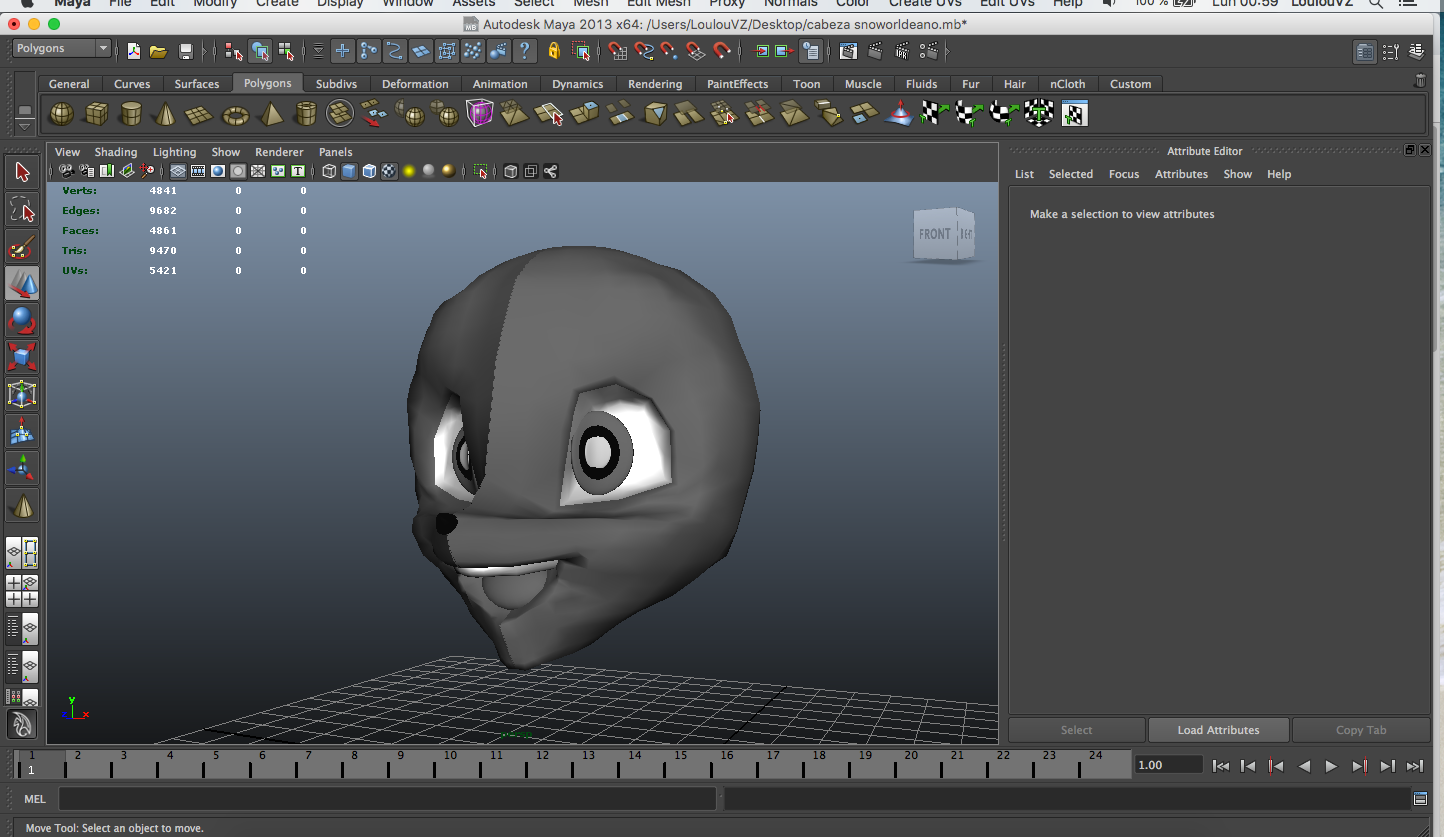Click the Load Attributes button
The width and height of the screenshot is (1444, 837).
1218,730
